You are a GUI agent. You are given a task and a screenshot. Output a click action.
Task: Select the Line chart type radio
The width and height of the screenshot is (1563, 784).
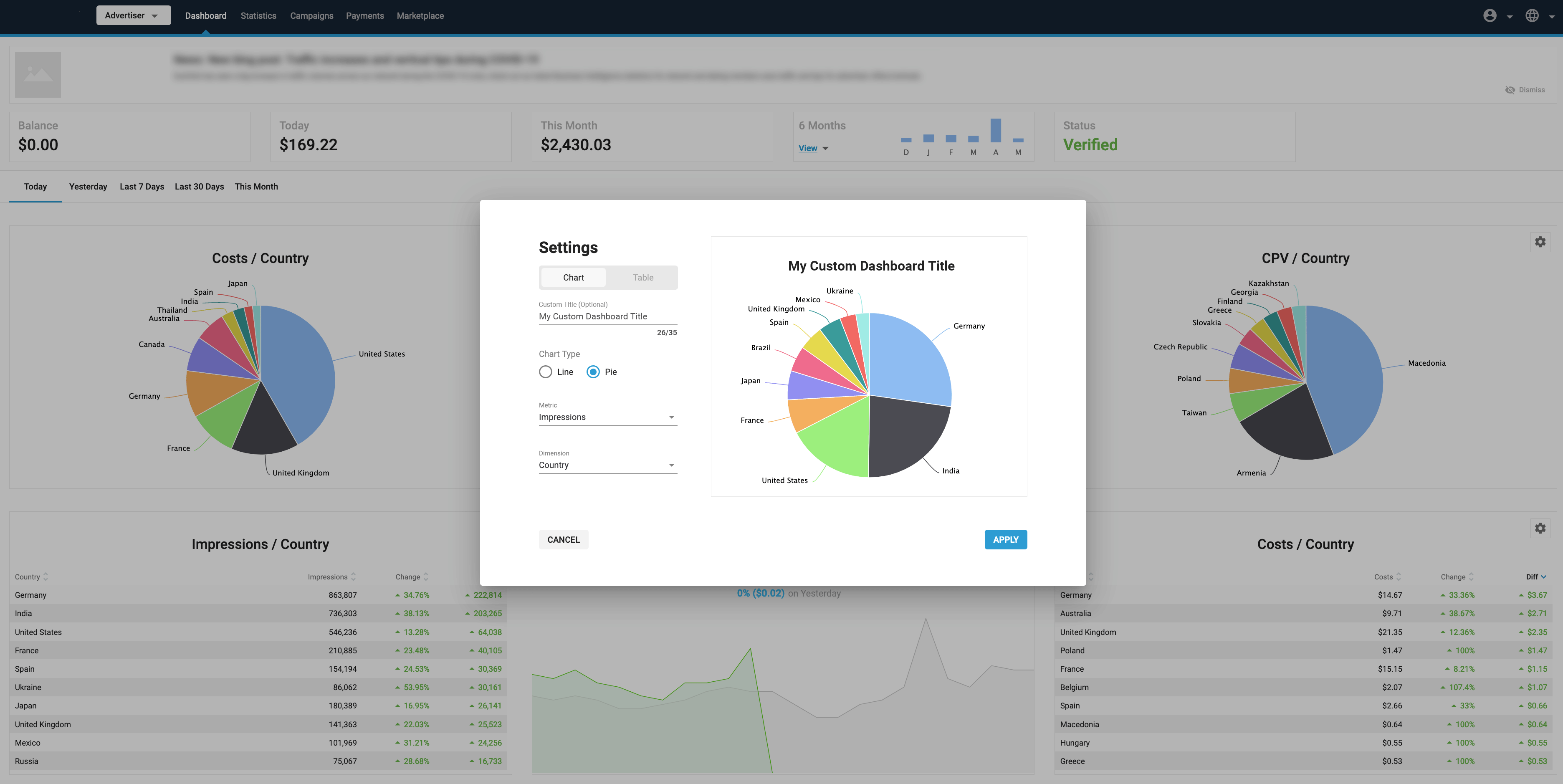coord(546,372)
